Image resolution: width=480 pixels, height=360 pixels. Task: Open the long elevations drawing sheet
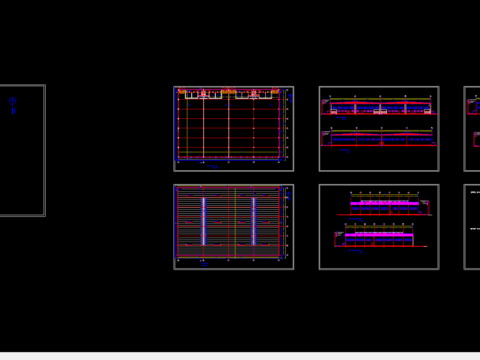tap(379, 129)
